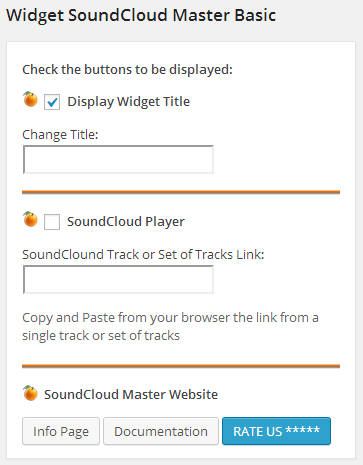Click the Copy and Paste help text
The width and height of the screenshot is (363, 465).
[x=170, y=326]
